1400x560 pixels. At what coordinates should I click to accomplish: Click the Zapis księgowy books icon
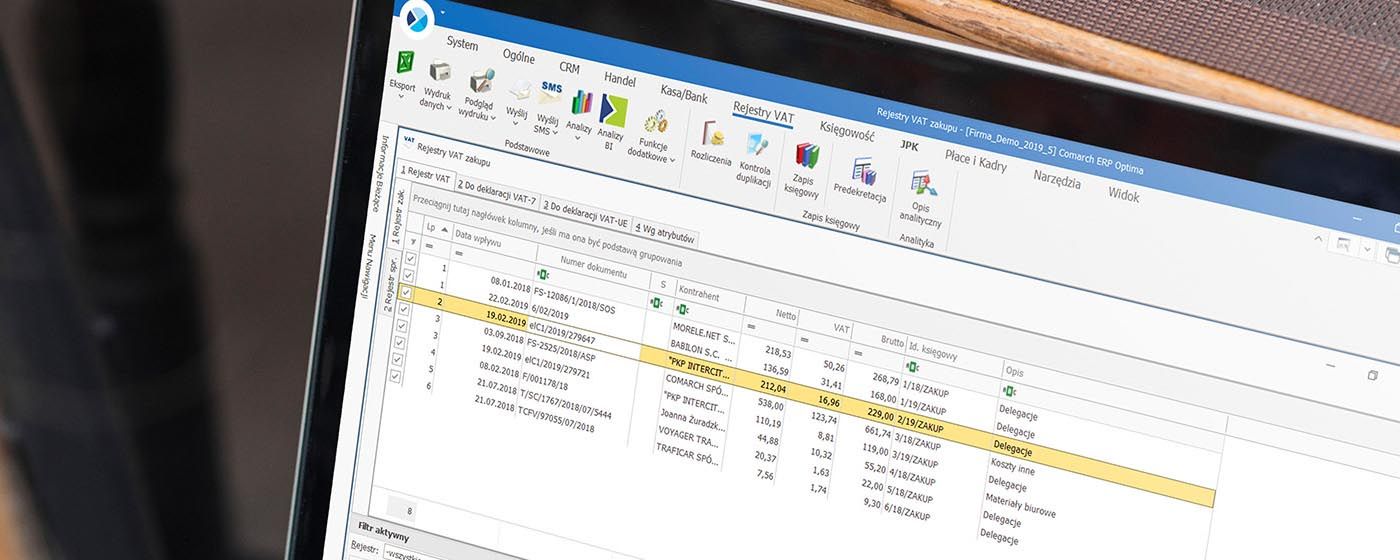pos(806,157)
